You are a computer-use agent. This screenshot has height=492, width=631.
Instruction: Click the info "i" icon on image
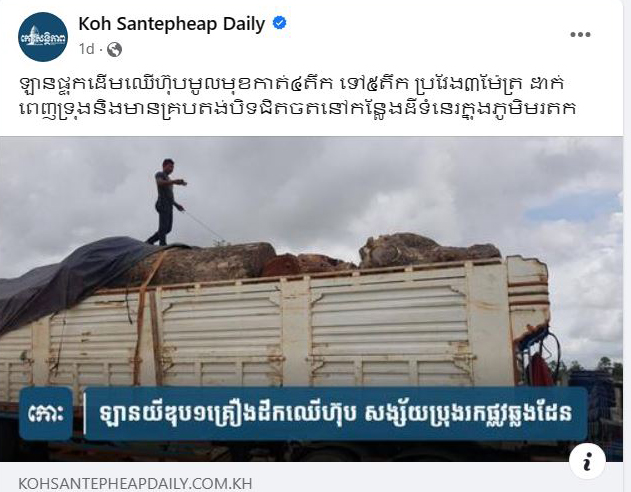588,462
